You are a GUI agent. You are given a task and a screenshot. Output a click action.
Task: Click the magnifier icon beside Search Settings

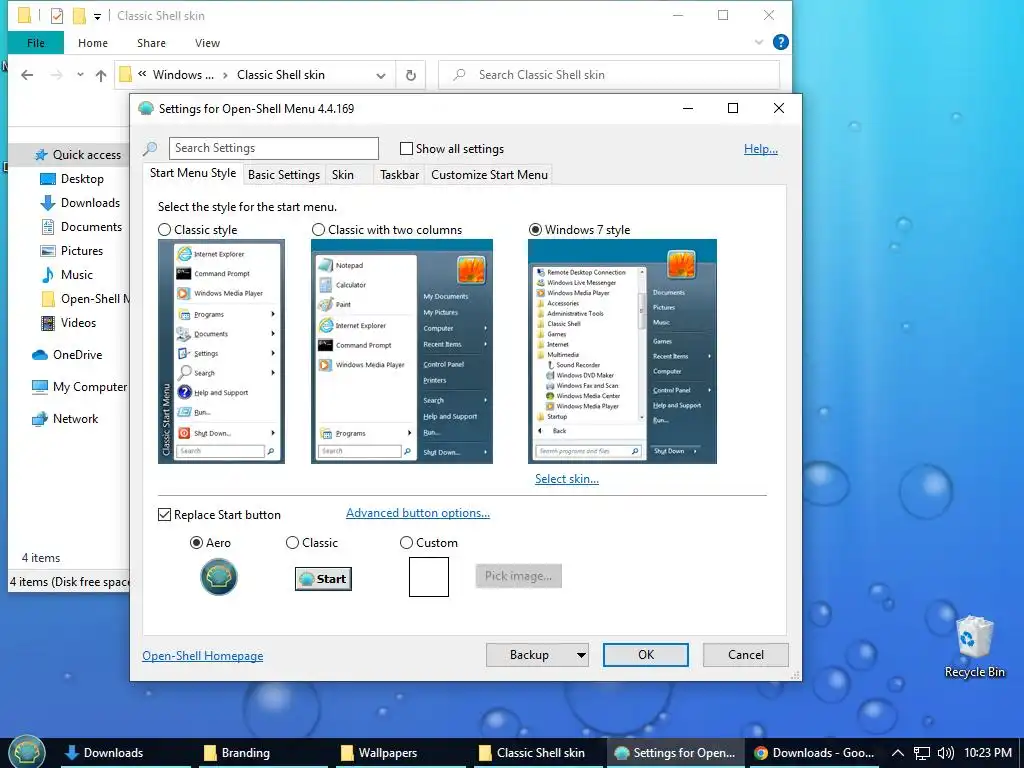click(x=150, y=149)
